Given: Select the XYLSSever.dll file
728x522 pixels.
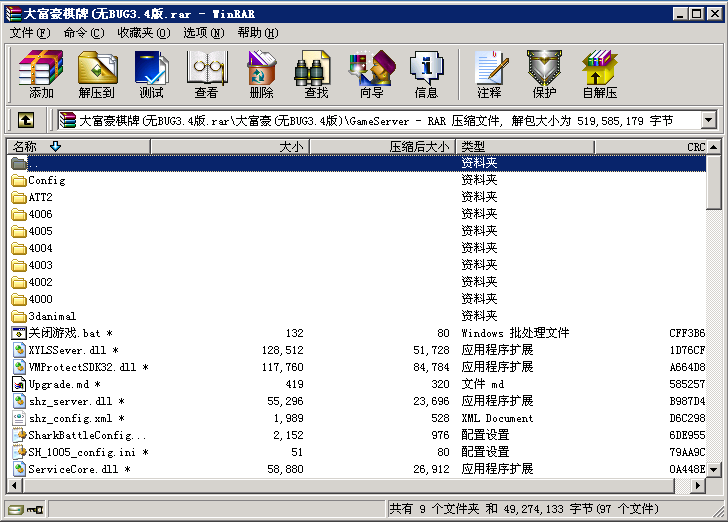Looking at the screenshot, I should point(67,350).
